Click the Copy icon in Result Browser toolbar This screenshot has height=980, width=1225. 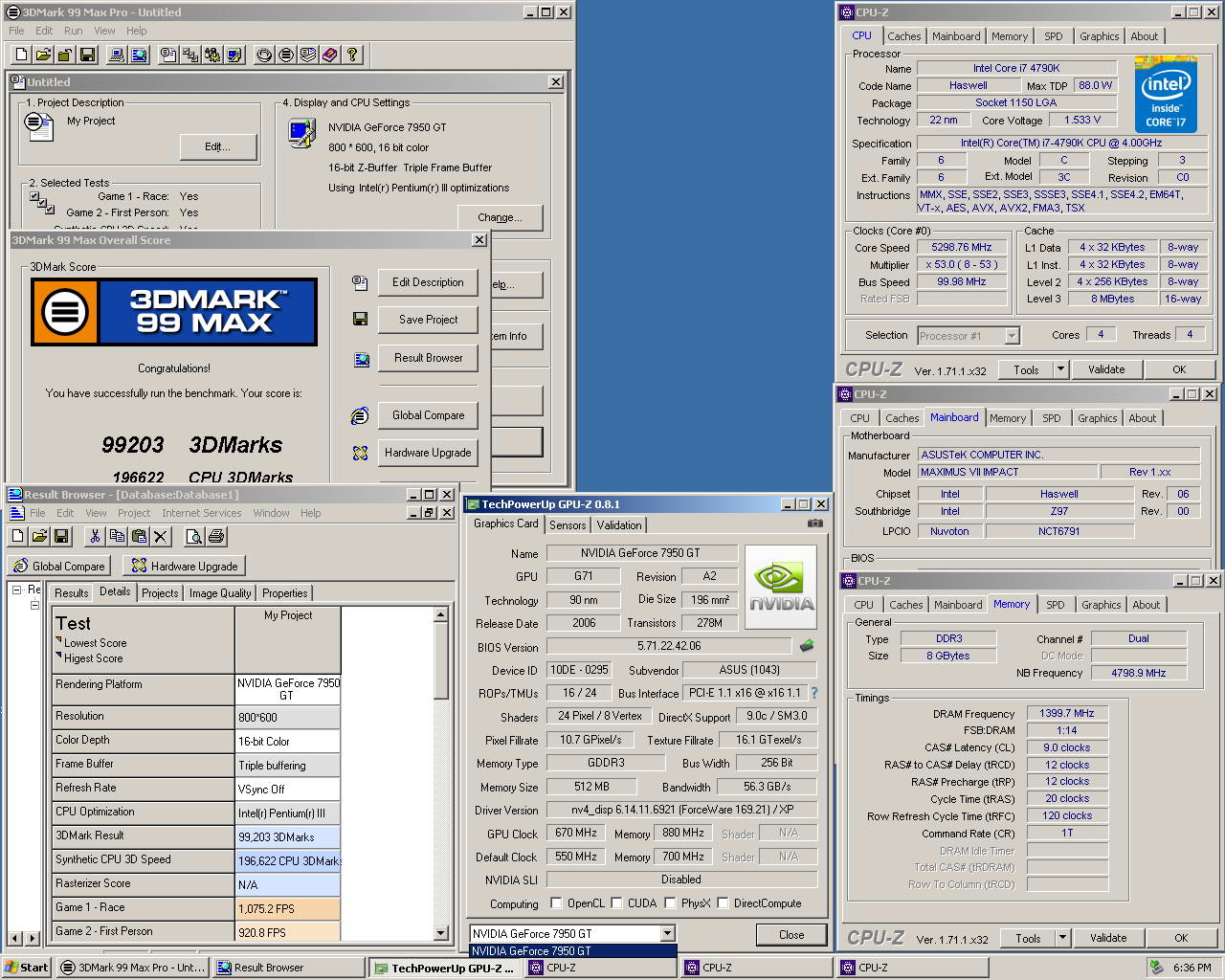[117, 536]
